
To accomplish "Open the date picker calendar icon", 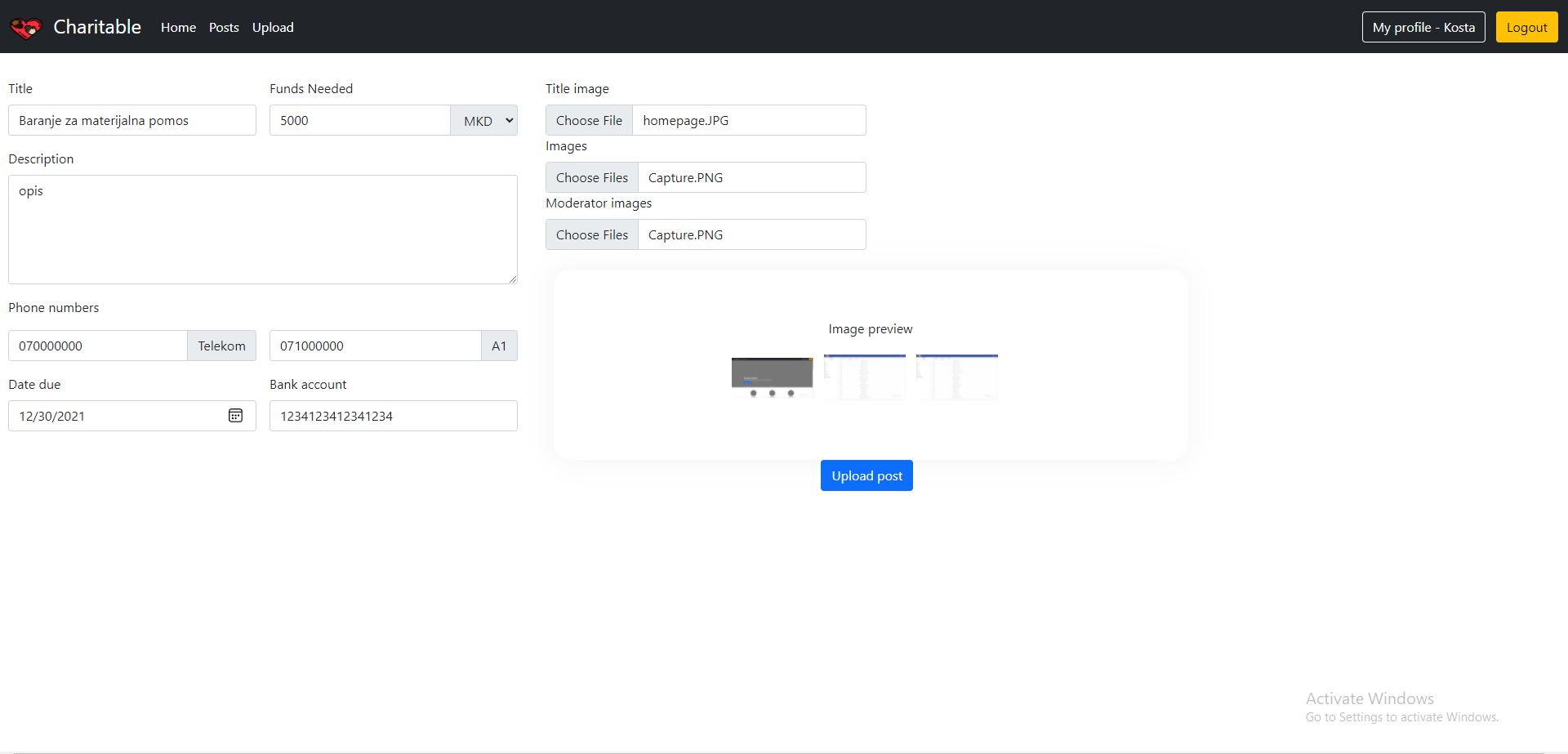I will (x=235, y=416).
